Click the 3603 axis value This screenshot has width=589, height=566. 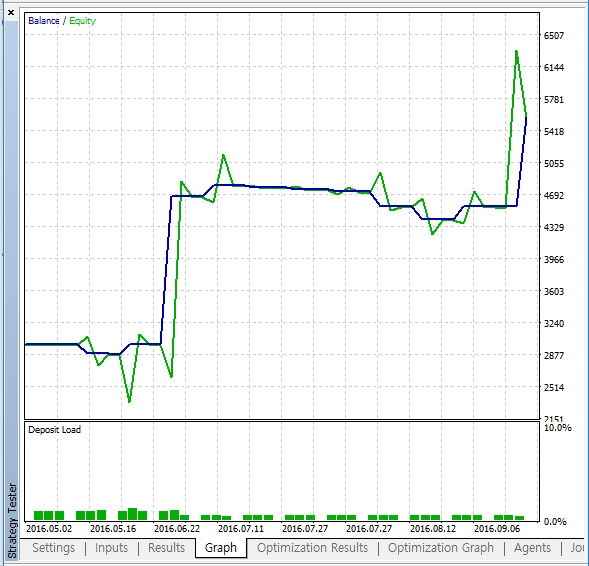coord(554,291)
